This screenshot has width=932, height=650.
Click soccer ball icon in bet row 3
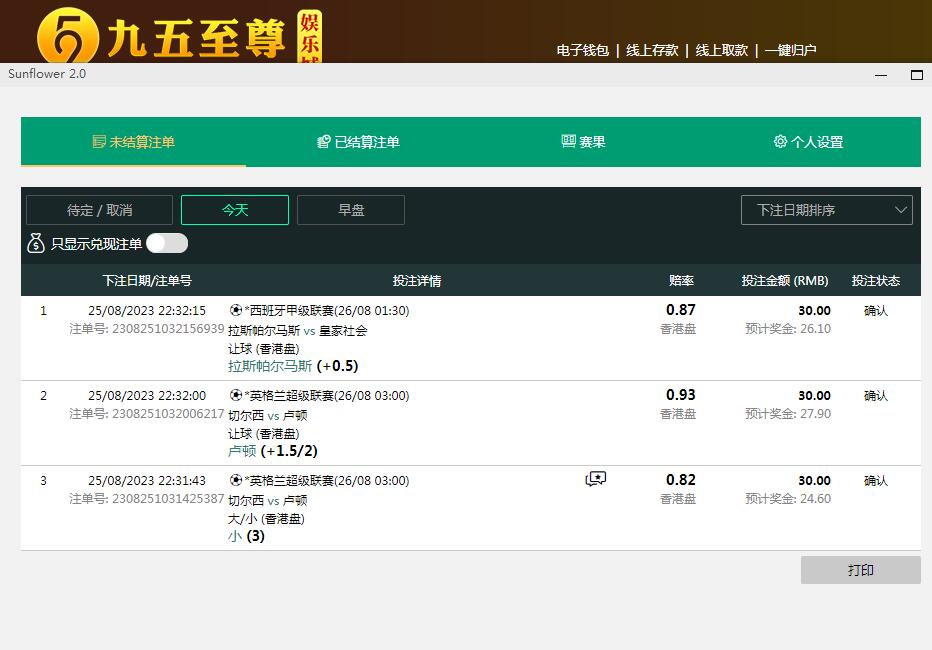click(x=236, y=480)
